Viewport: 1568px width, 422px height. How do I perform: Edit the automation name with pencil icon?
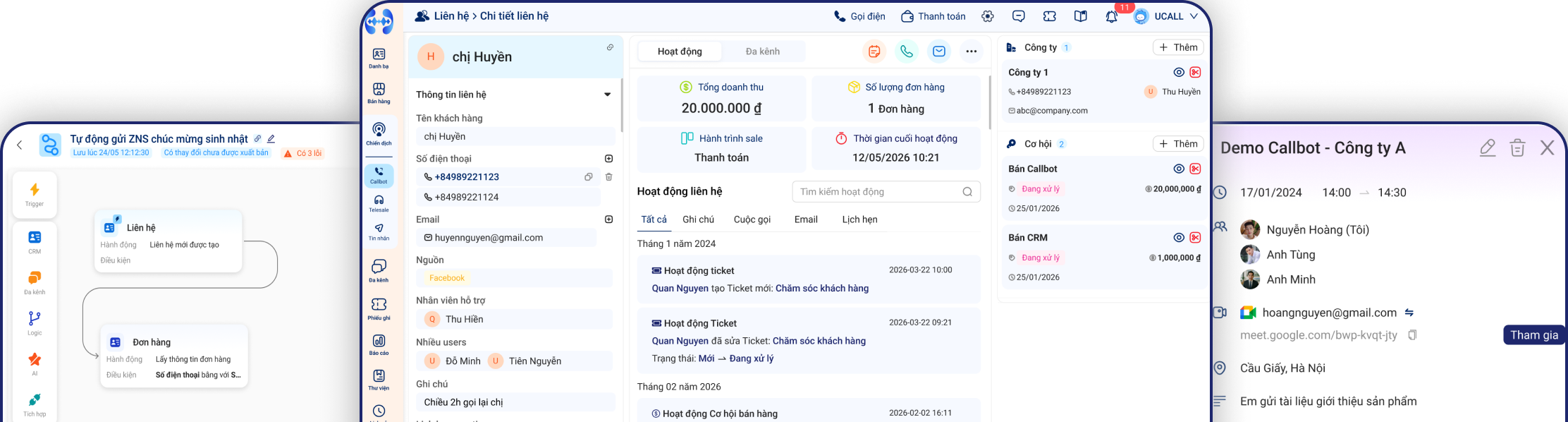[x=271, y=139]
